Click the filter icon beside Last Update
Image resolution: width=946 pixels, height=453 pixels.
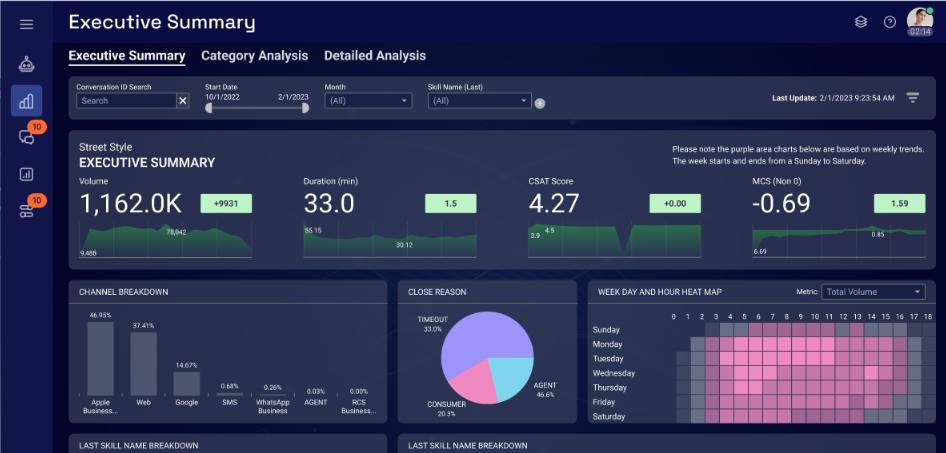tap(912, 98)
